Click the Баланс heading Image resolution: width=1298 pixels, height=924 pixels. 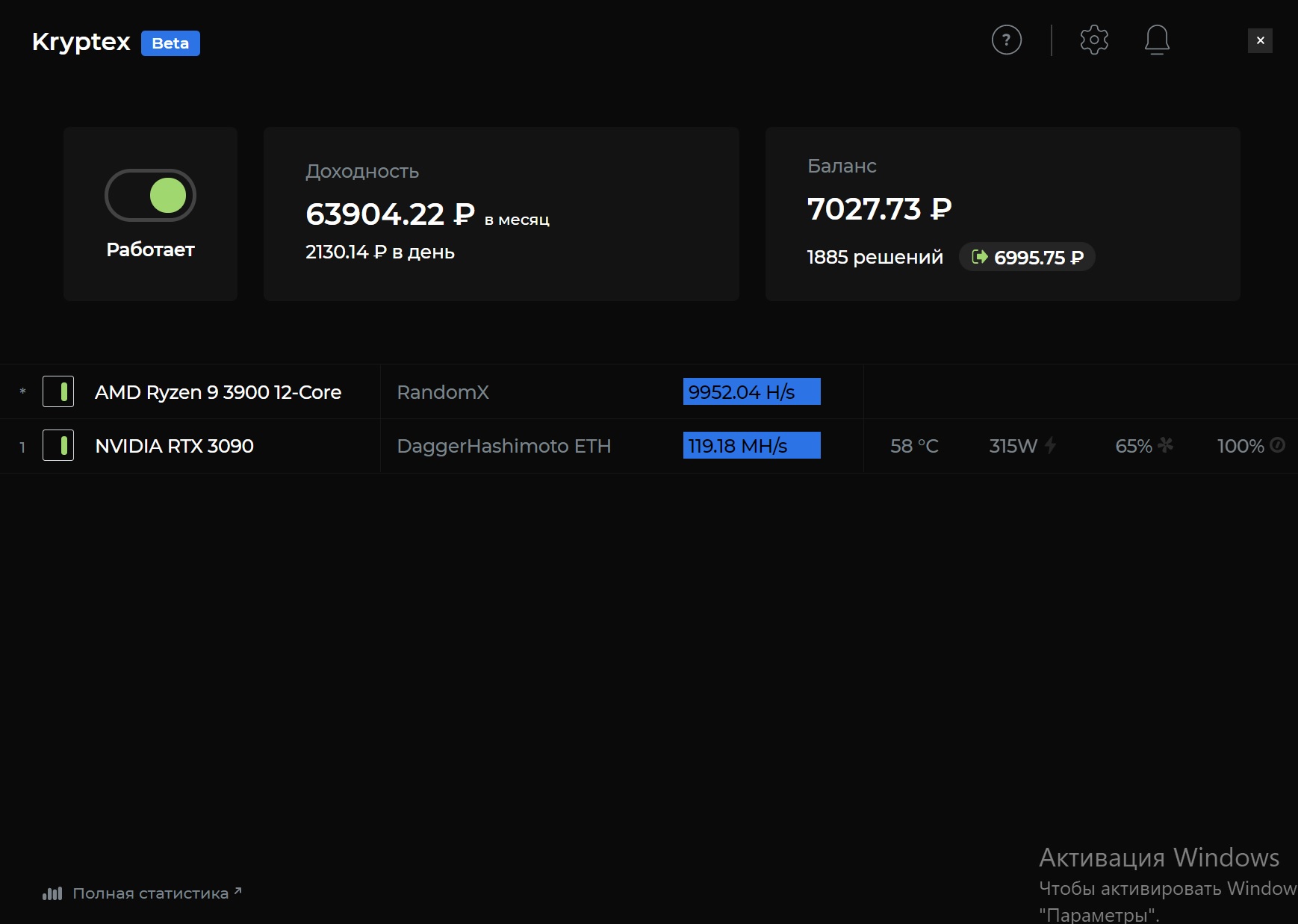coord(842,166)
